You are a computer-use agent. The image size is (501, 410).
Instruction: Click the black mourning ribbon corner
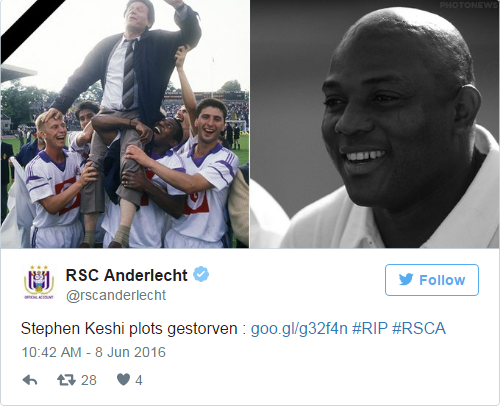(28, 25)
